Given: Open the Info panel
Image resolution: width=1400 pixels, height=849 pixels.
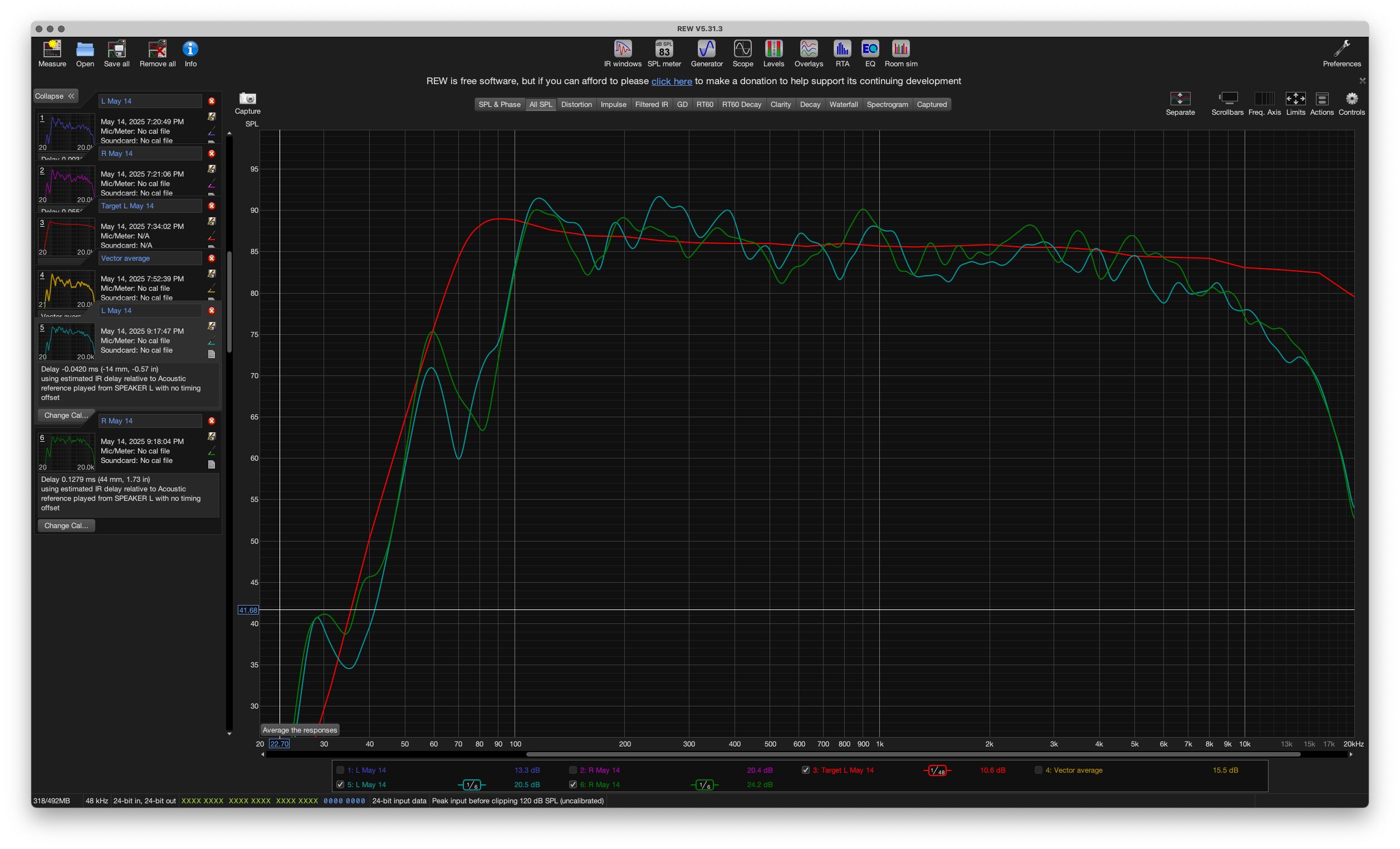Looking at the screenshot, I should coord(190,53).
